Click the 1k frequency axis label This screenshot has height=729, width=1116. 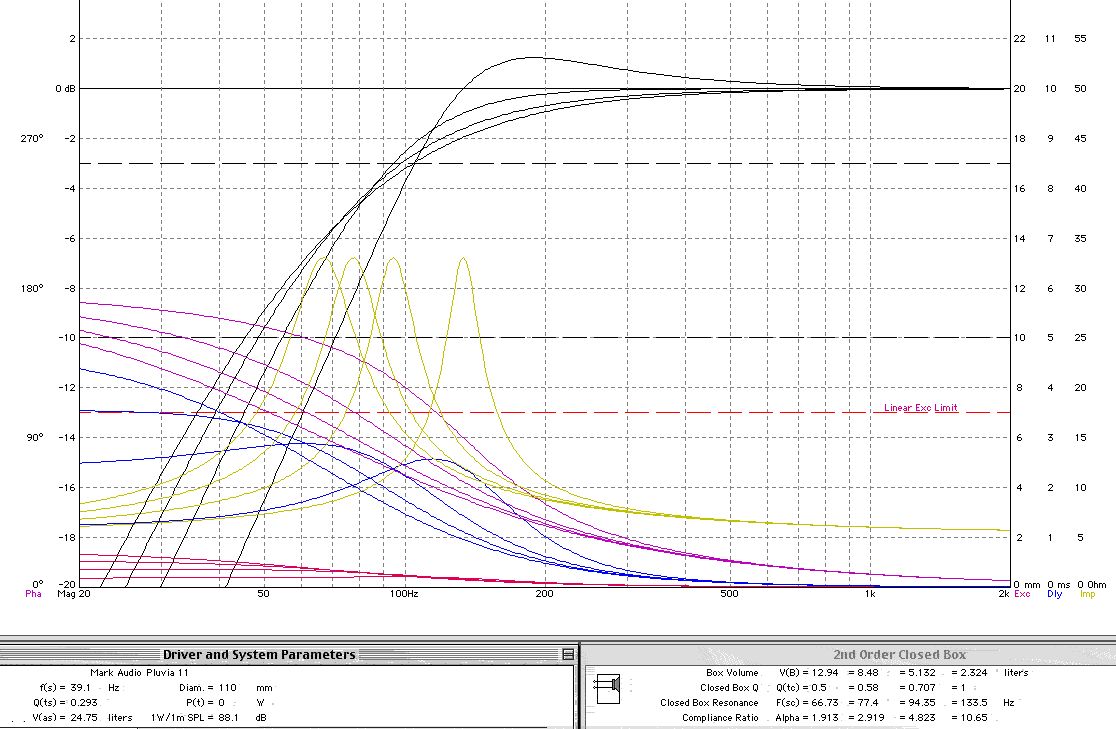(870, 594)
